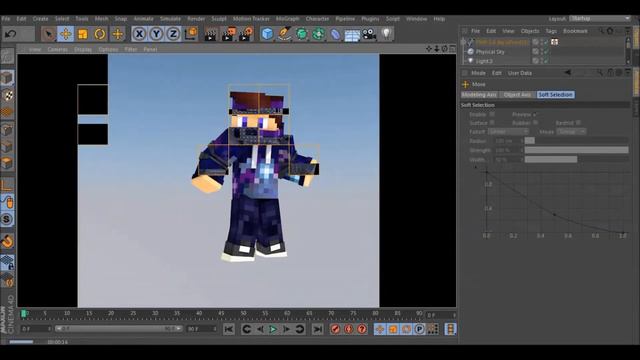Toggle the Surface checkbox

click(x=492, y=123)
